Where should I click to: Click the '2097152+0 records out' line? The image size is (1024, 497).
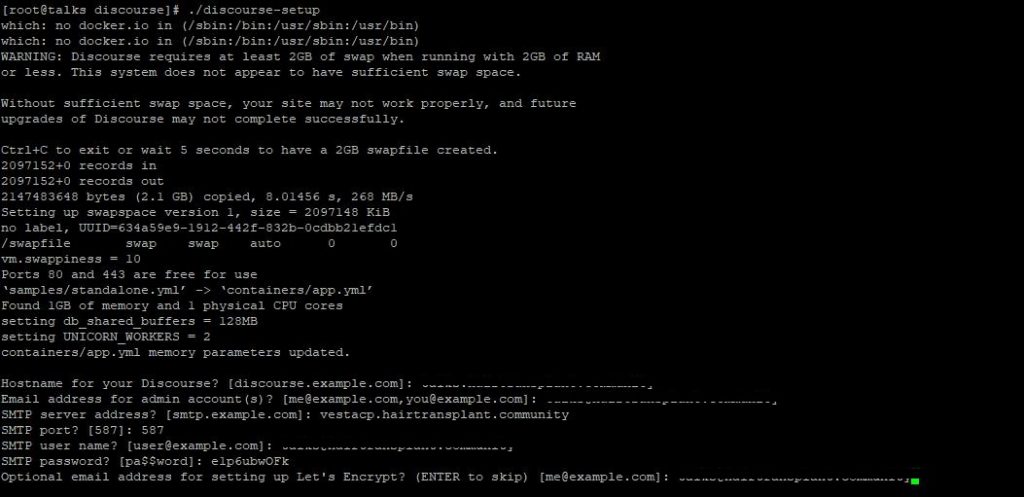coord(82,182)
